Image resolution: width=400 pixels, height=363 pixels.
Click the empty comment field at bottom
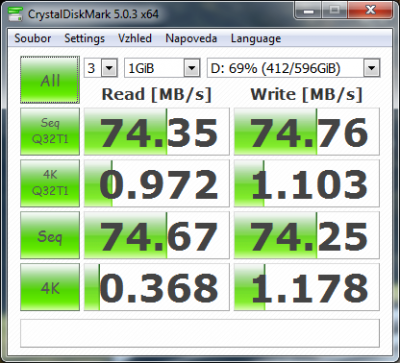click(200, 333)
